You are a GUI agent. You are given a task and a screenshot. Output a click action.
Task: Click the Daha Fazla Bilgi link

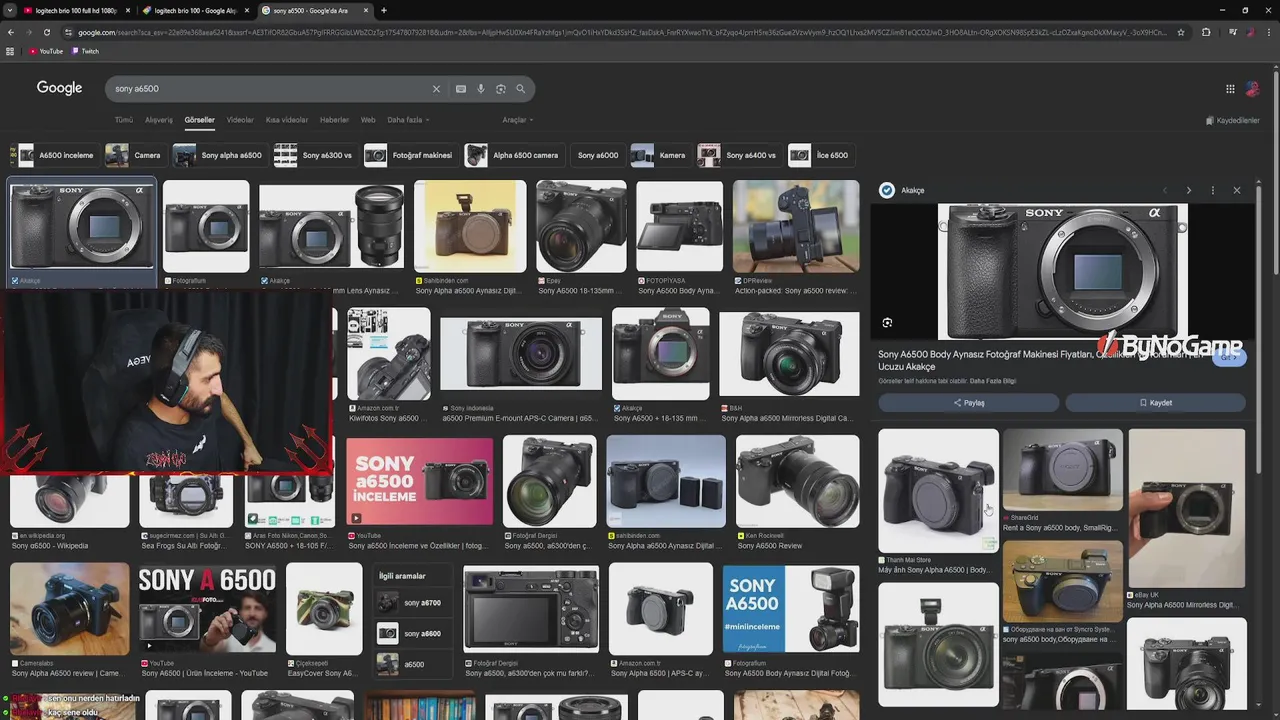tap(993, 381)
